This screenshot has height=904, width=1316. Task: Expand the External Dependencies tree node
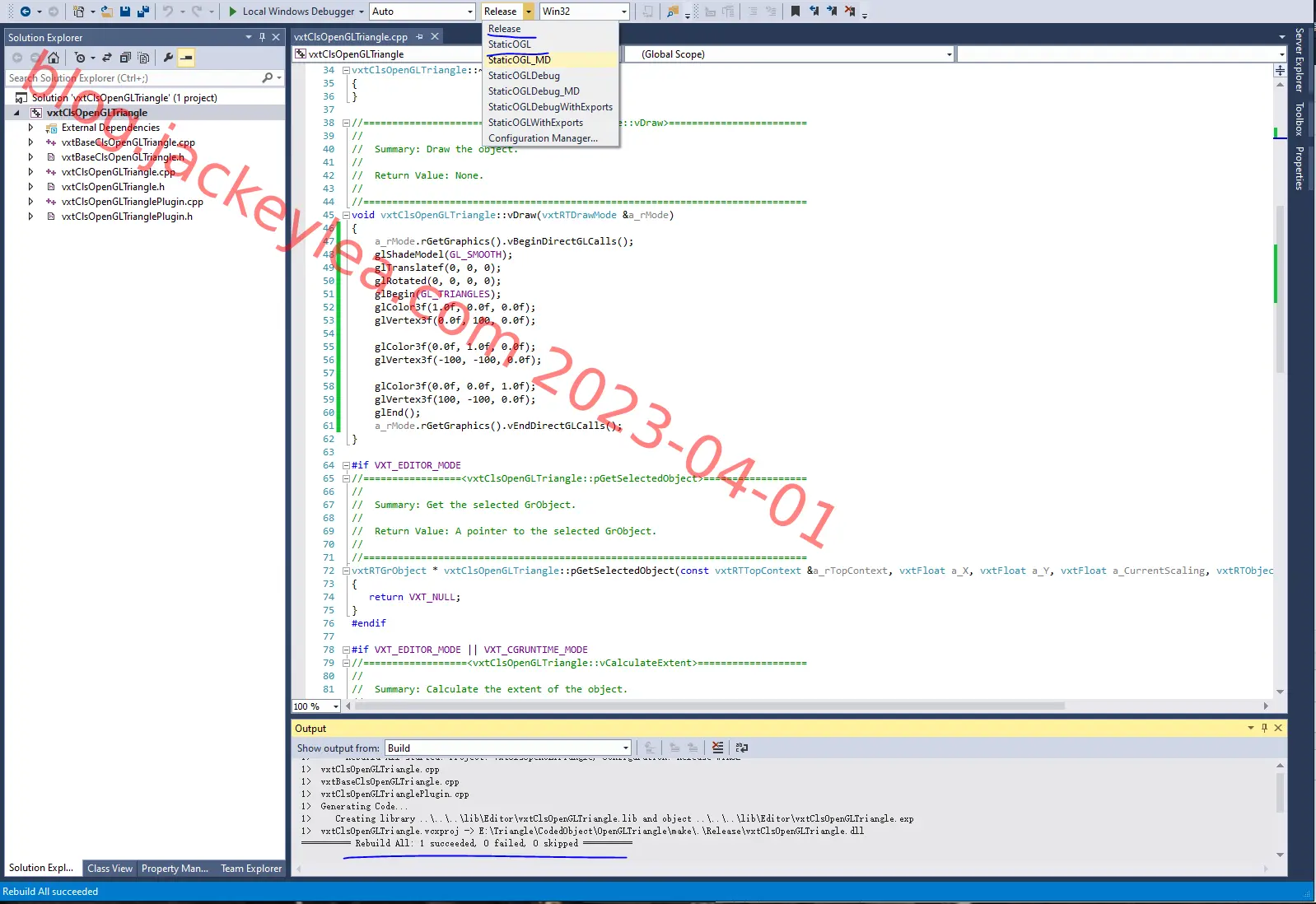coord(30,128)
